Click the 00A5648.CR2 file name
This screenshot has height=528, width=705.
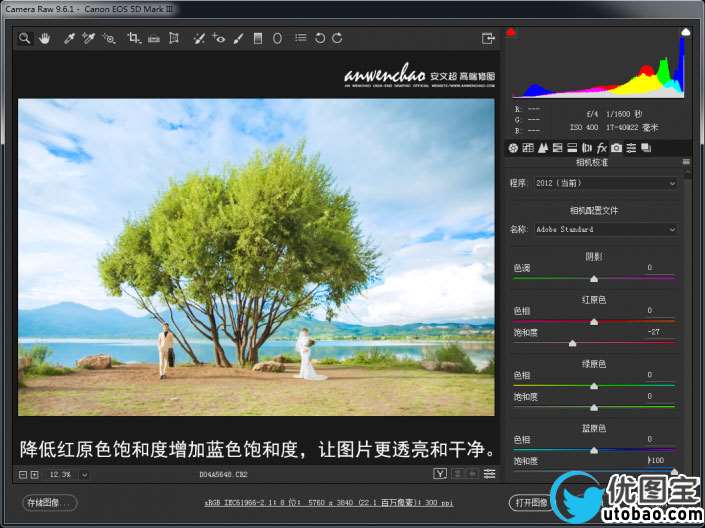[223, 474]
